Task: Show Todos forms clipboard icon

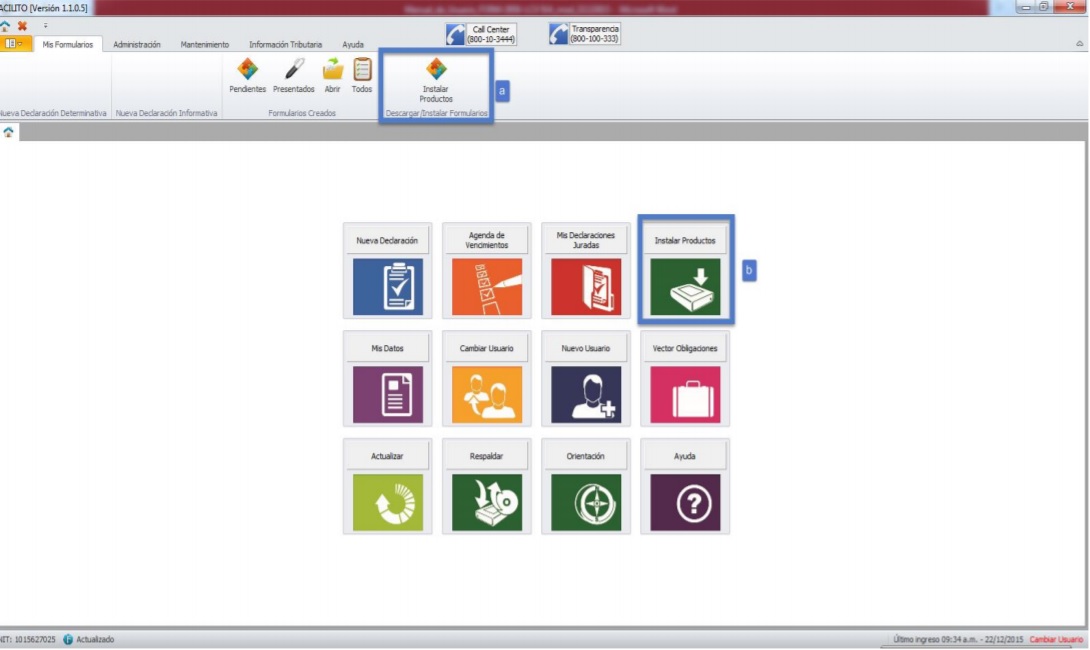Action: (x=362, y=69)
